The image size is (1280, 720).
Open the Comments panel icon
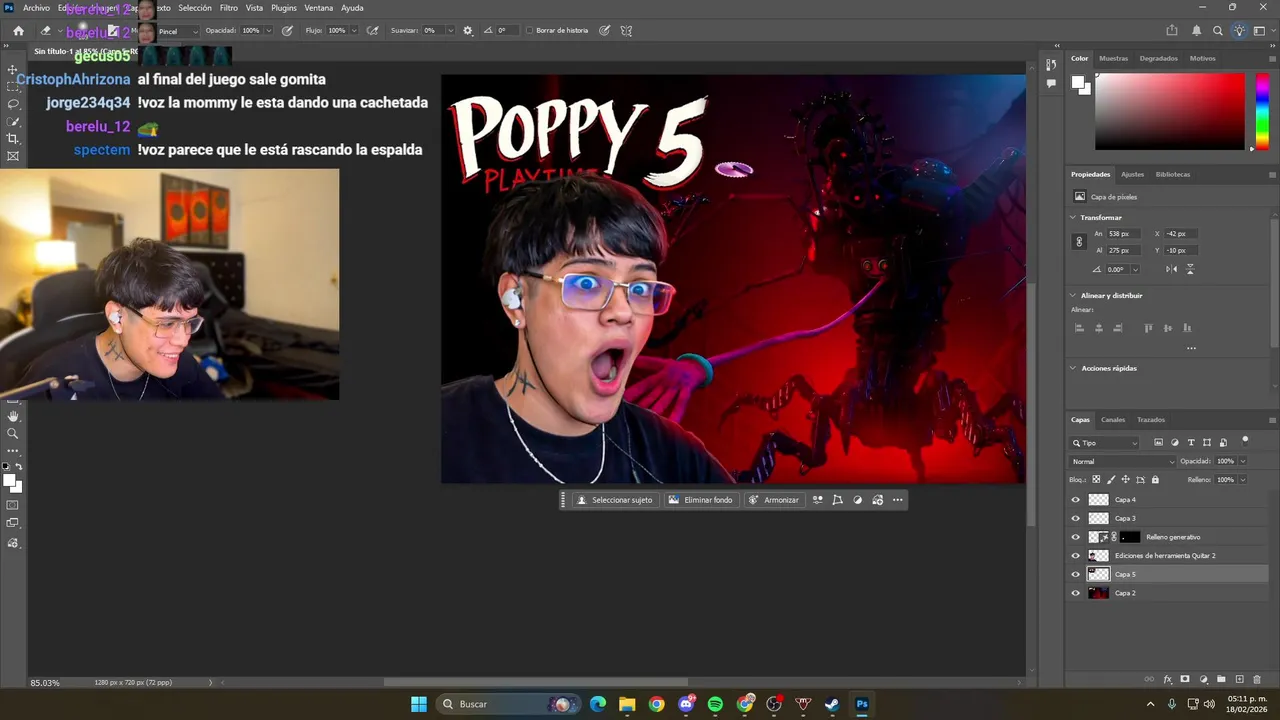pyautogui.click(x=1051, y=84)
